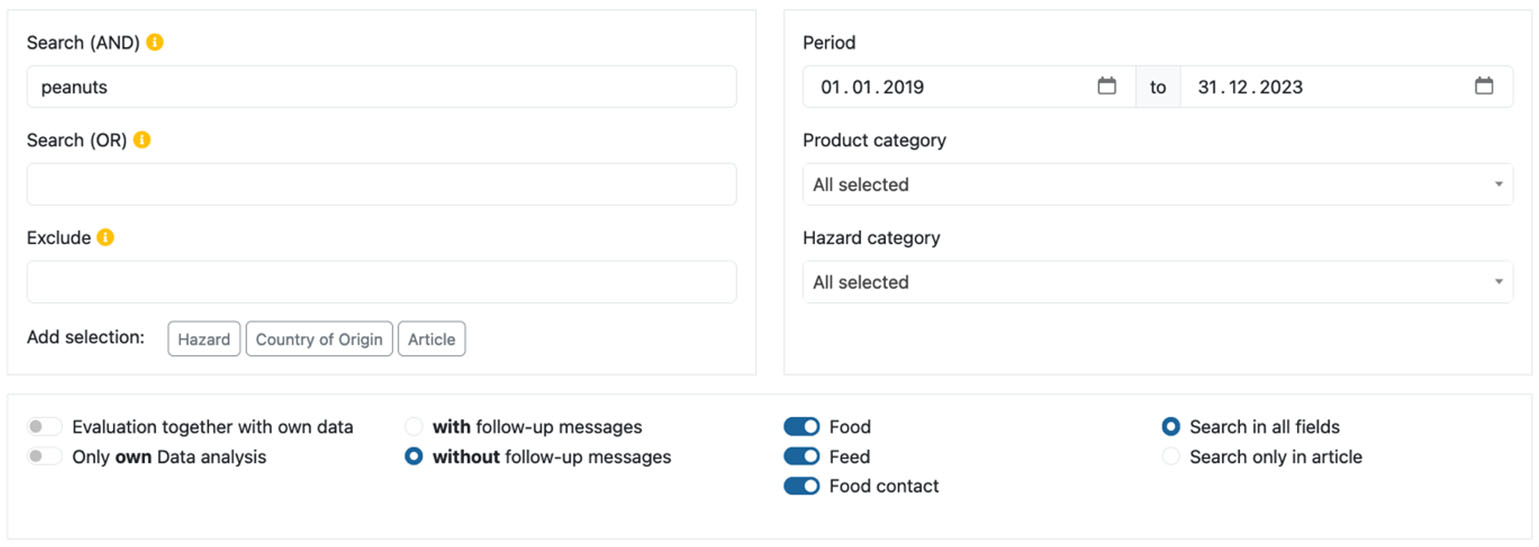1539x547 pixels.
Task: Select Search in all fields option
Action: [x=1171, y=427]
